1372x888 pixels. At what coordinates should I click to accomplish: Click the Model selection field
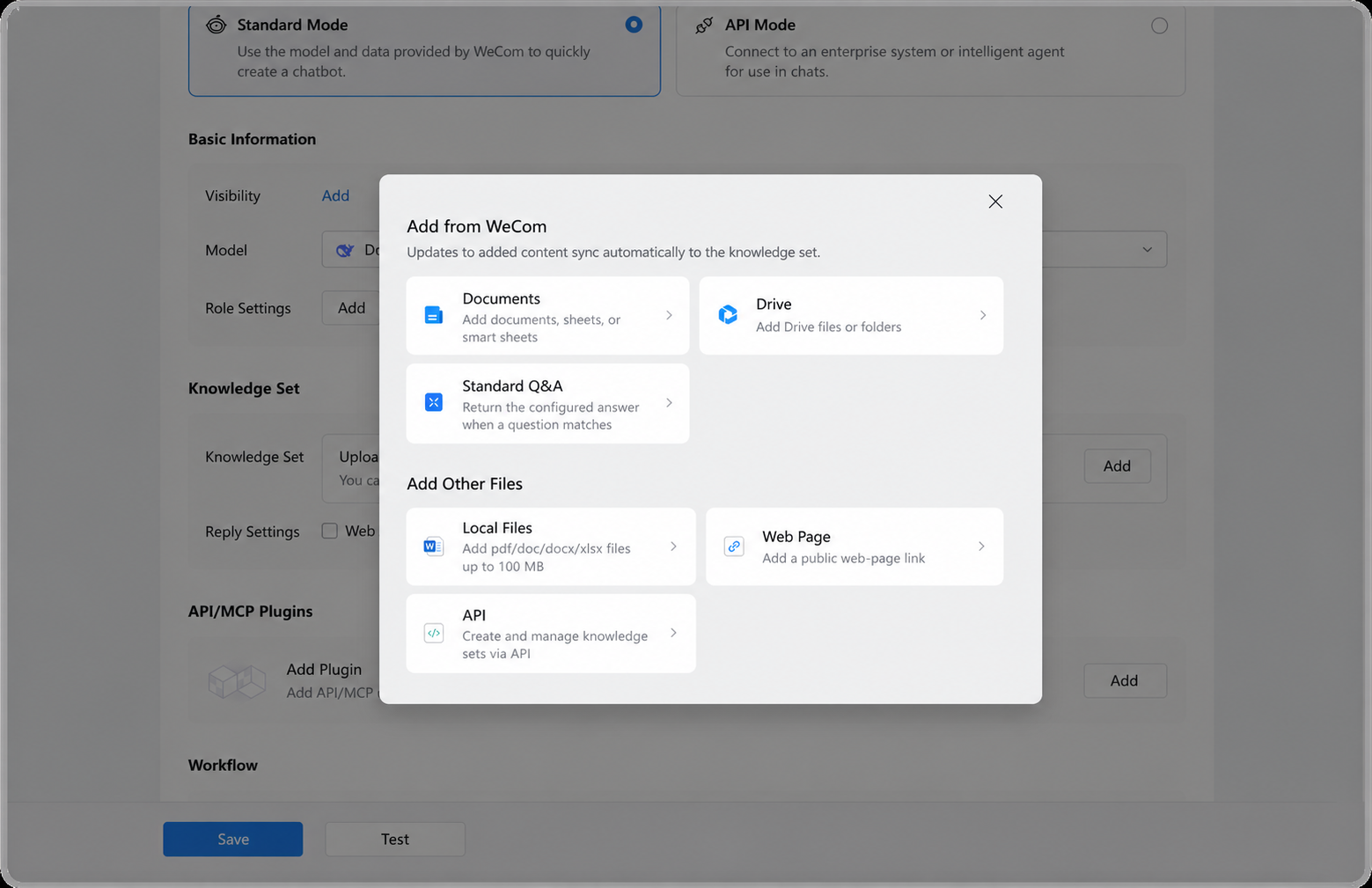click(x=744, y=250)
